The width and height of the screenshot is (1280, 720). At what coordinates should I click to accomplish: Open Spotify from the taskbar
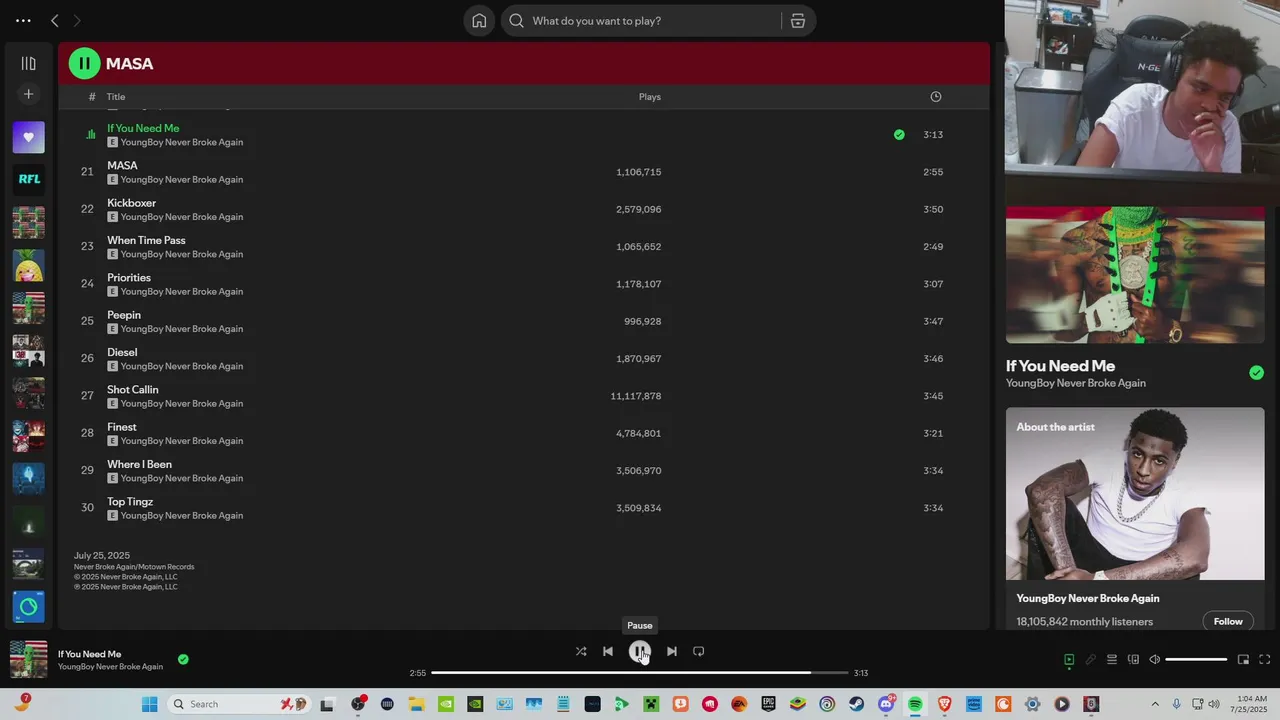click(x=915, y=704)
